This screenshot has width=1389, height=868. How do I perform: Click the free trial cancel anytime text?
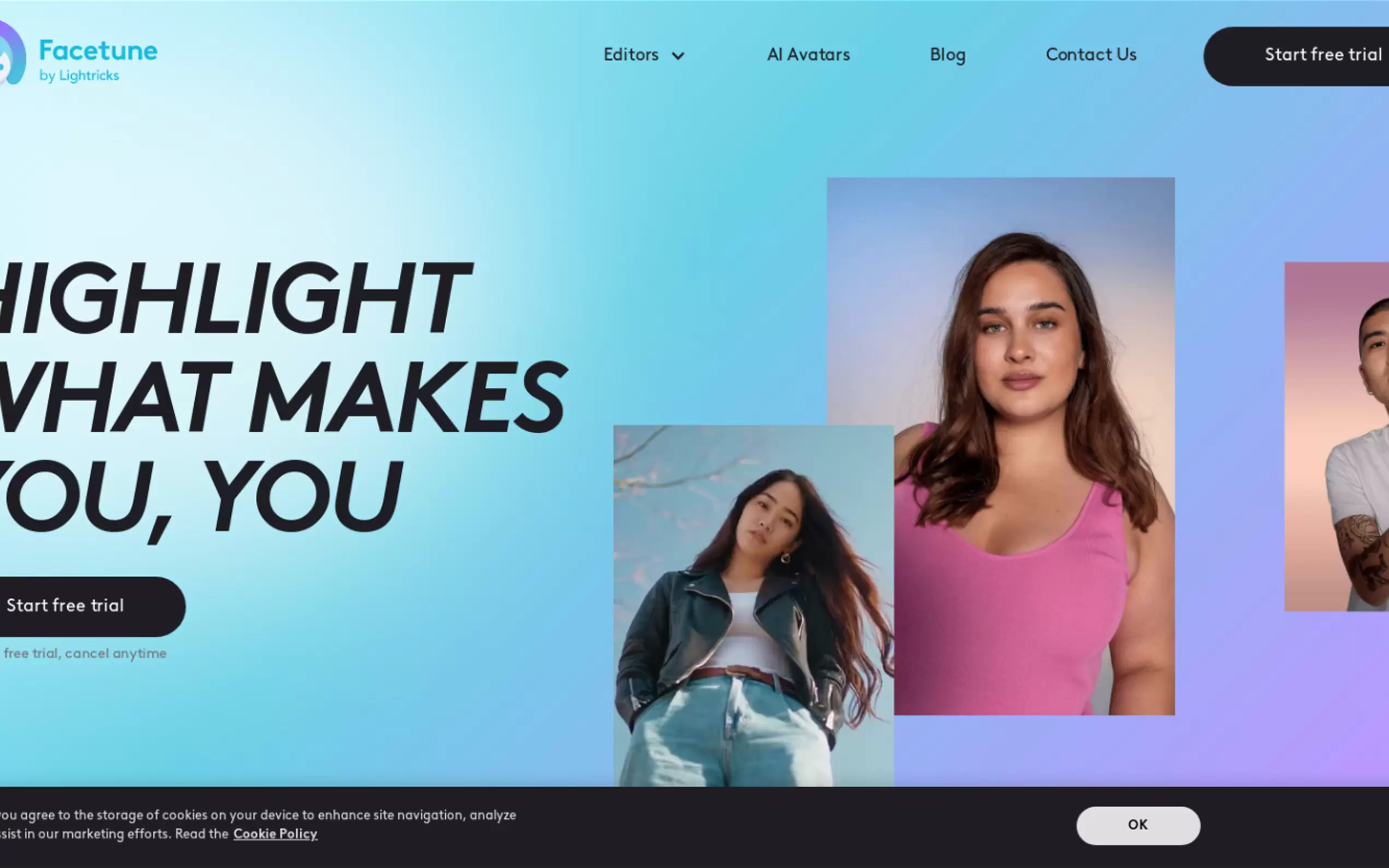84,653
